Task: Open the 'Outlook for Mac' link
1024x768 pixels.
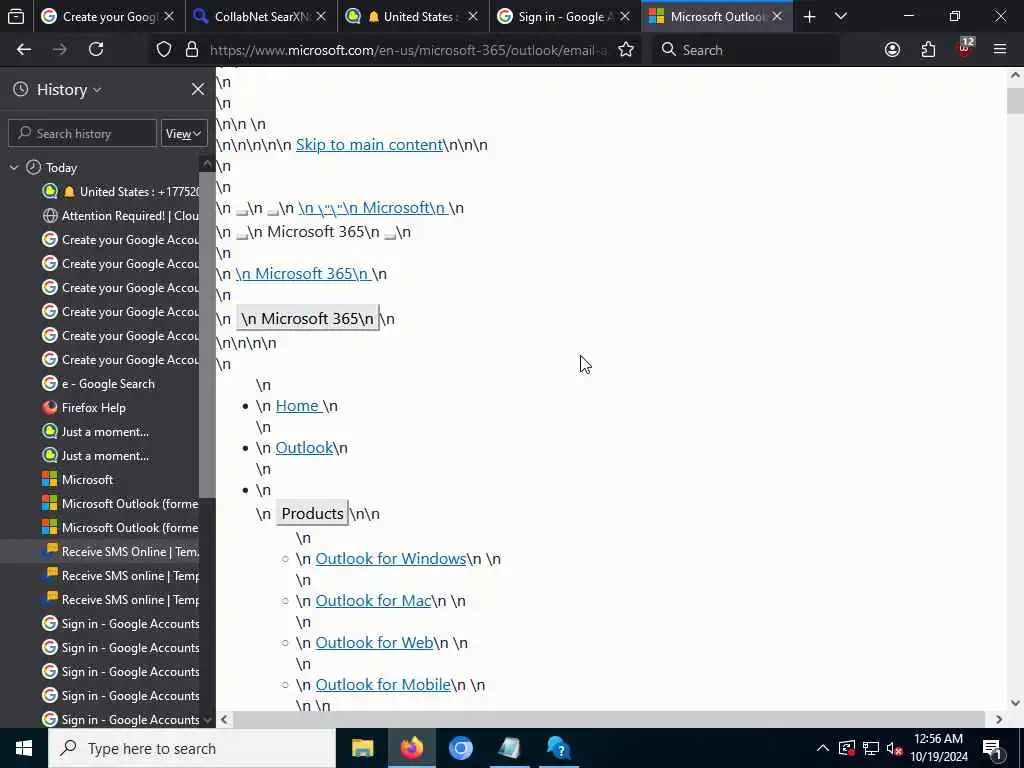Action: [374, 601]
